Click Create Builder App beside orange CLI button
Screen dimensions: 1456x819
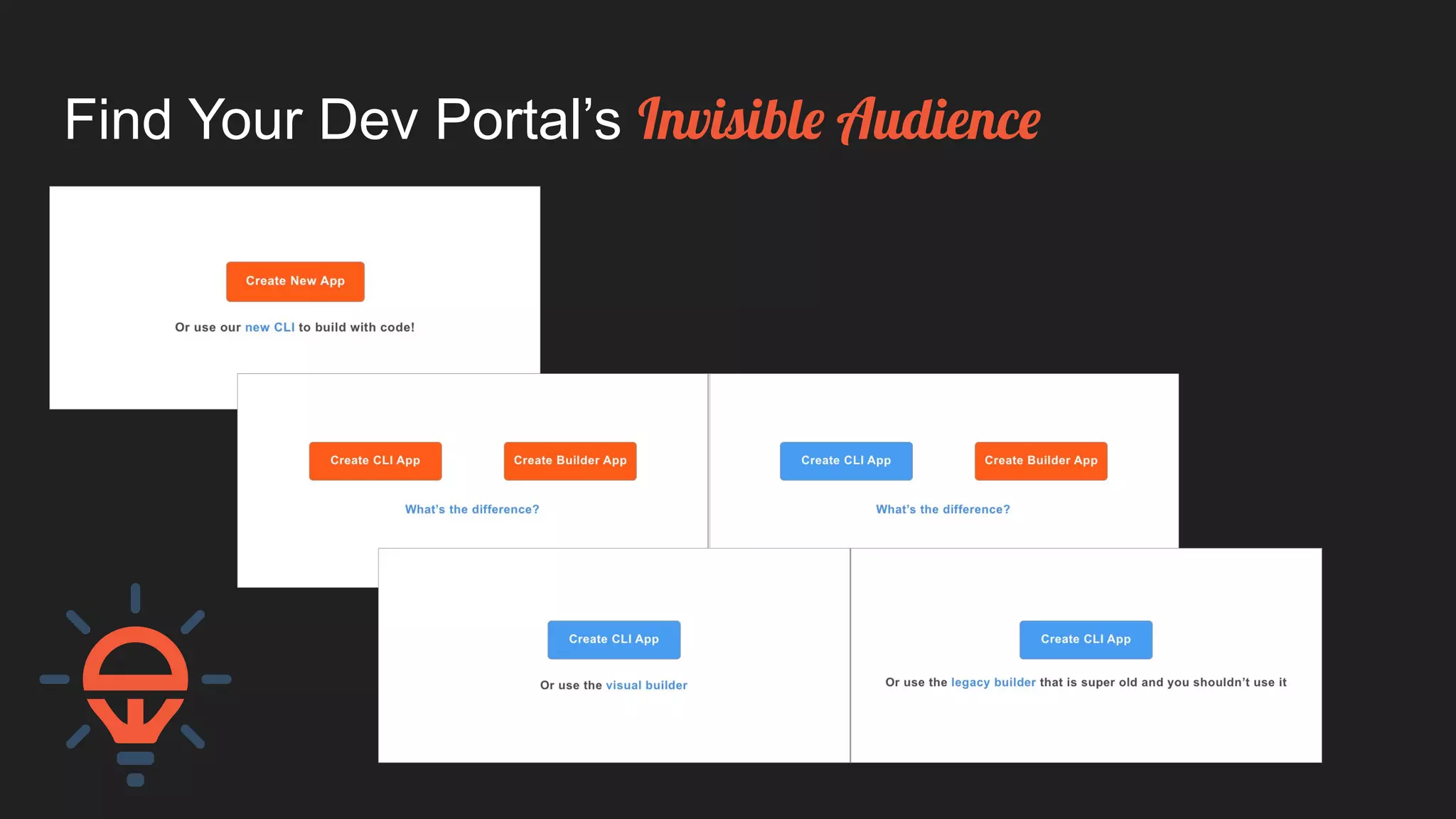tap(570, 461)
